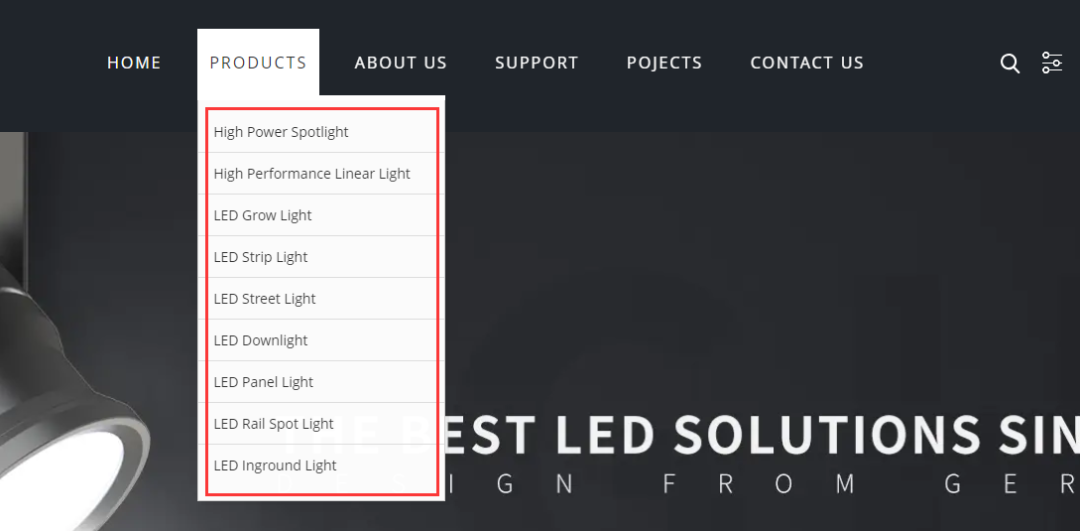
Task: Open the LED Downlight product category
Action: (x=261, y=341)
